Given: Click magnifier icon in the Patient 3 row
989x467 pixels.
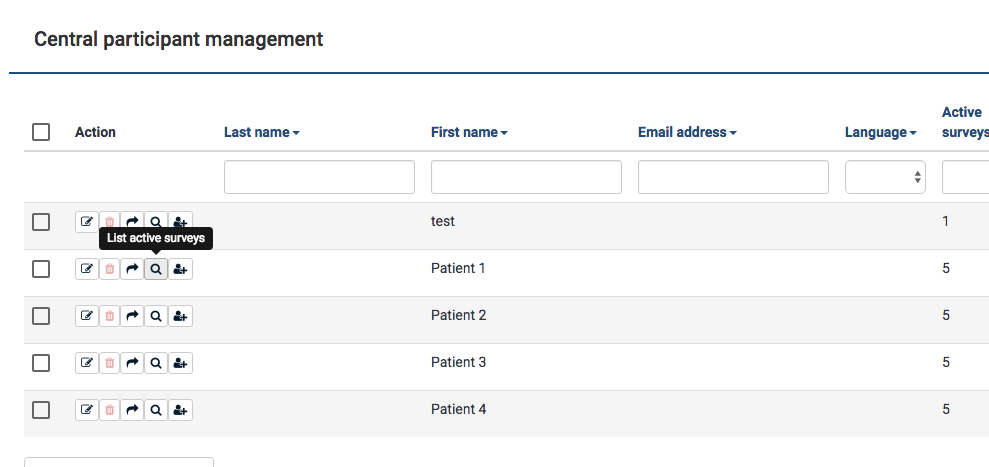Looking at the screenshot, I should 156,363.
